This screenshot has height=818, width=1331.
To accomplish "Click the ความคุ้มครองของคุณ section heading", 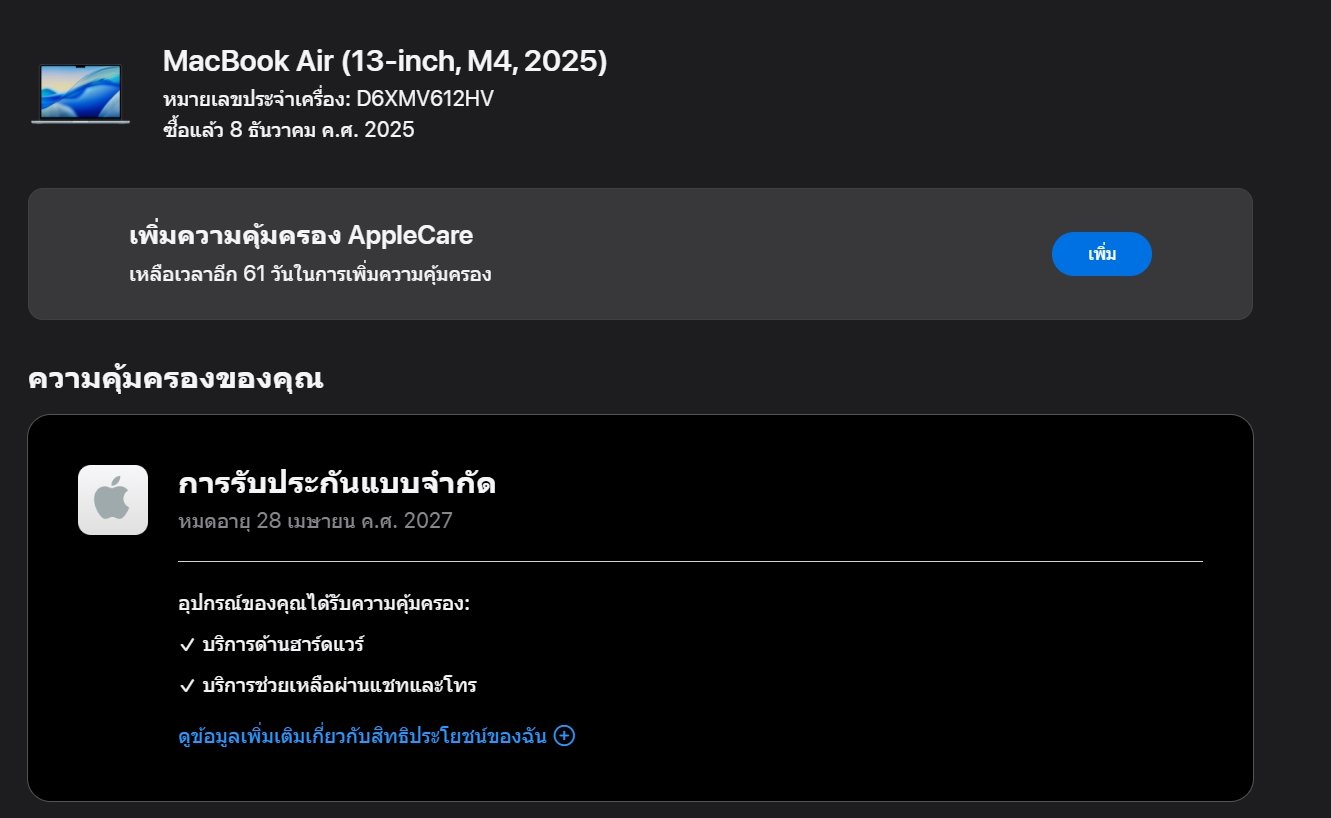I will click(x=176, y=380).
